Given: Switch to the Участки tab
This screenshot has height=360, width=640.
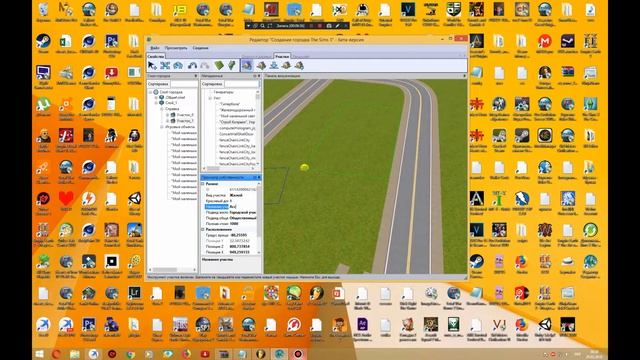Looking at the screenshot, I should pyautogui.click(x=282, y=56).
